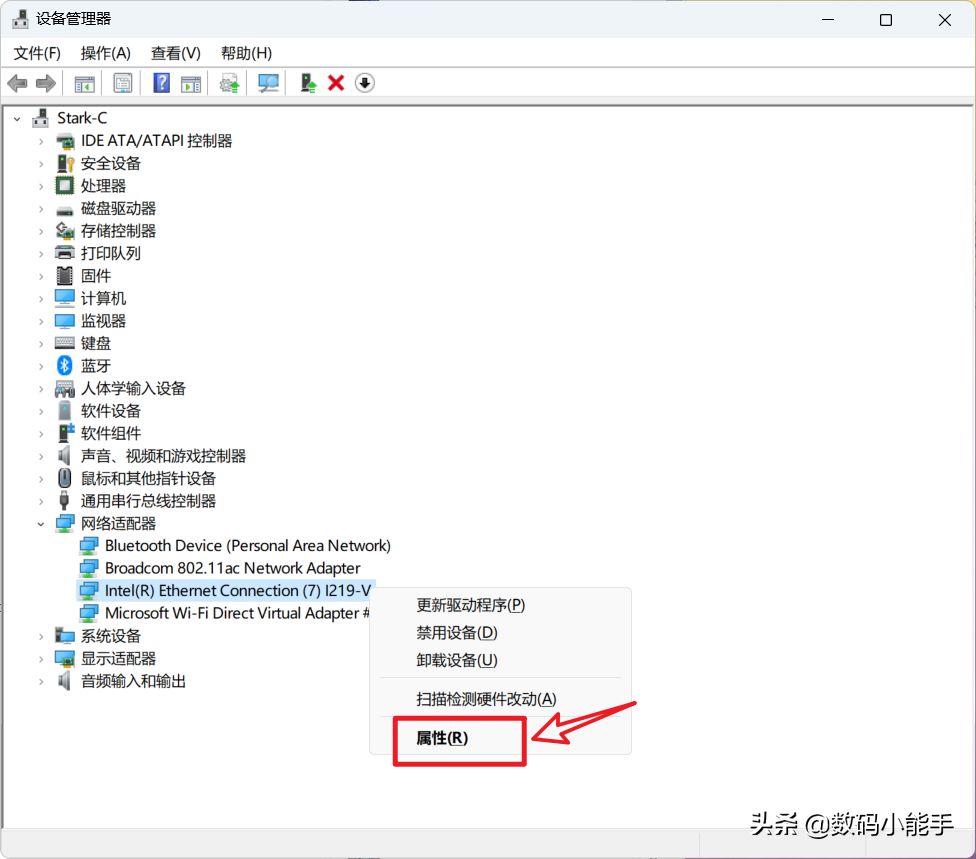Select Bluetooth Device (Personal Area Network)

[247, 545]
